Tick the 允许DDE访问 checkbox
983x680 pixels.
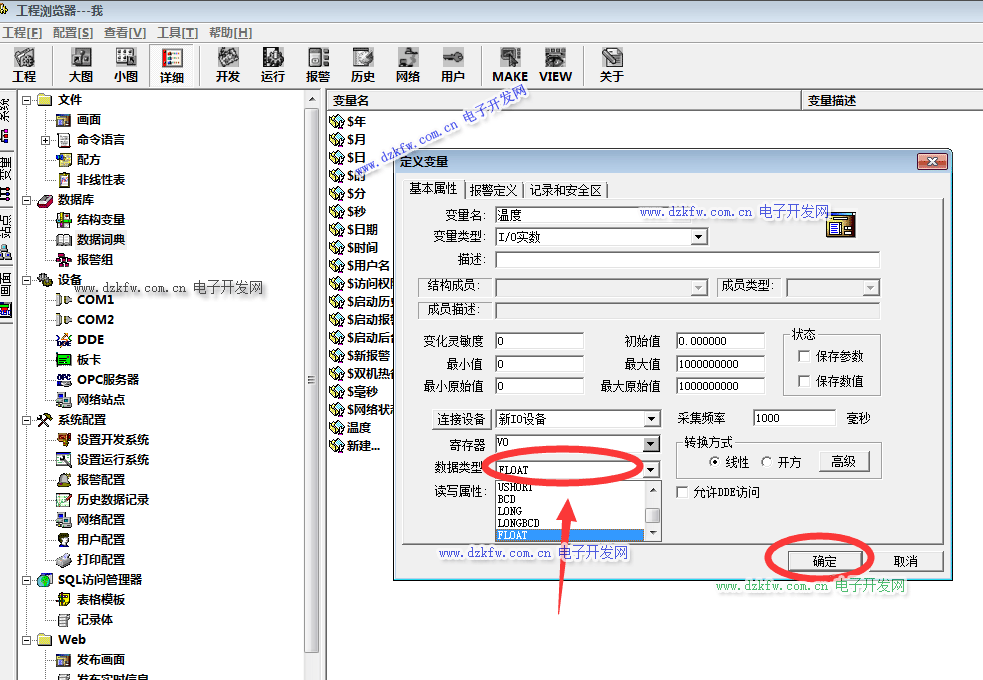pyautogui.click(x=683, y=492)
